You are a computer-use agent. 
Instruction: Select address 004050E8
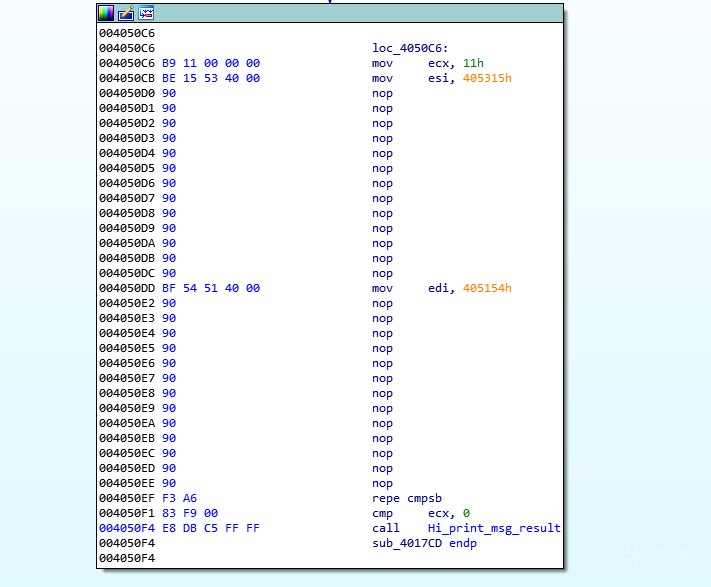tap(127, 393)
